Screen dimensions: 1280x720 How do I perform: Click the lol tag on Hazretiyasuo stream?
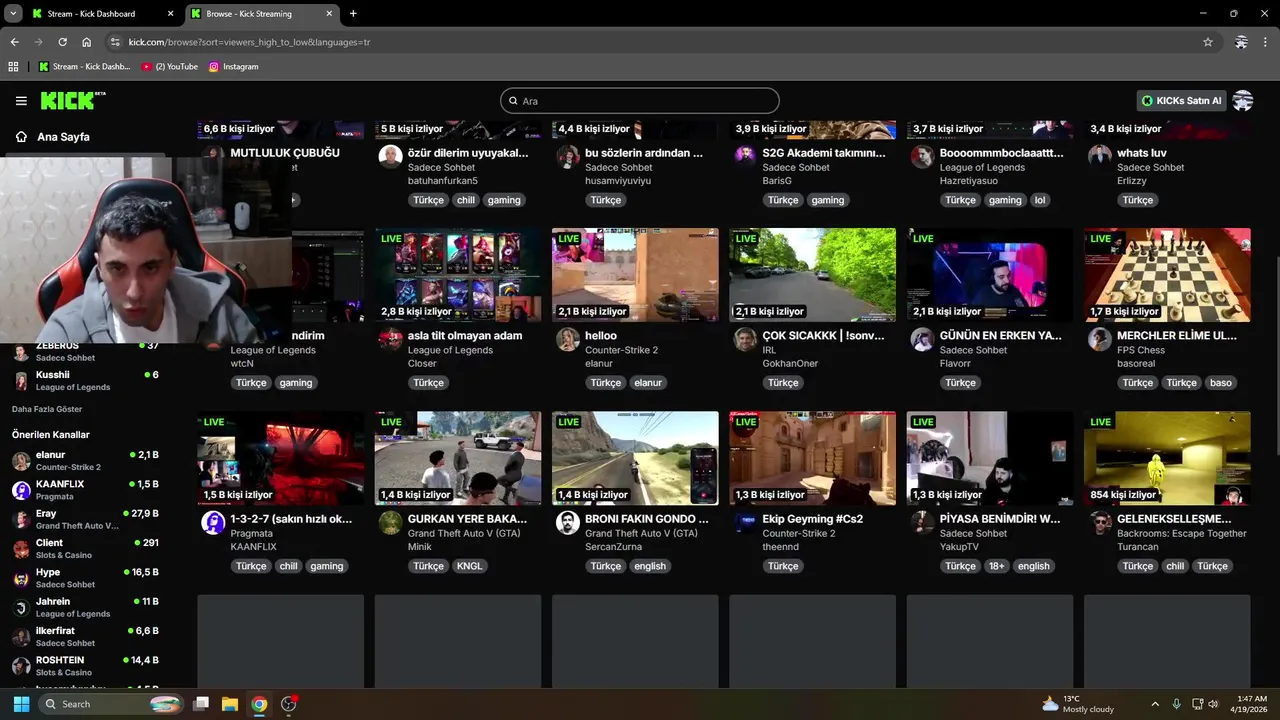[1040, 200]
